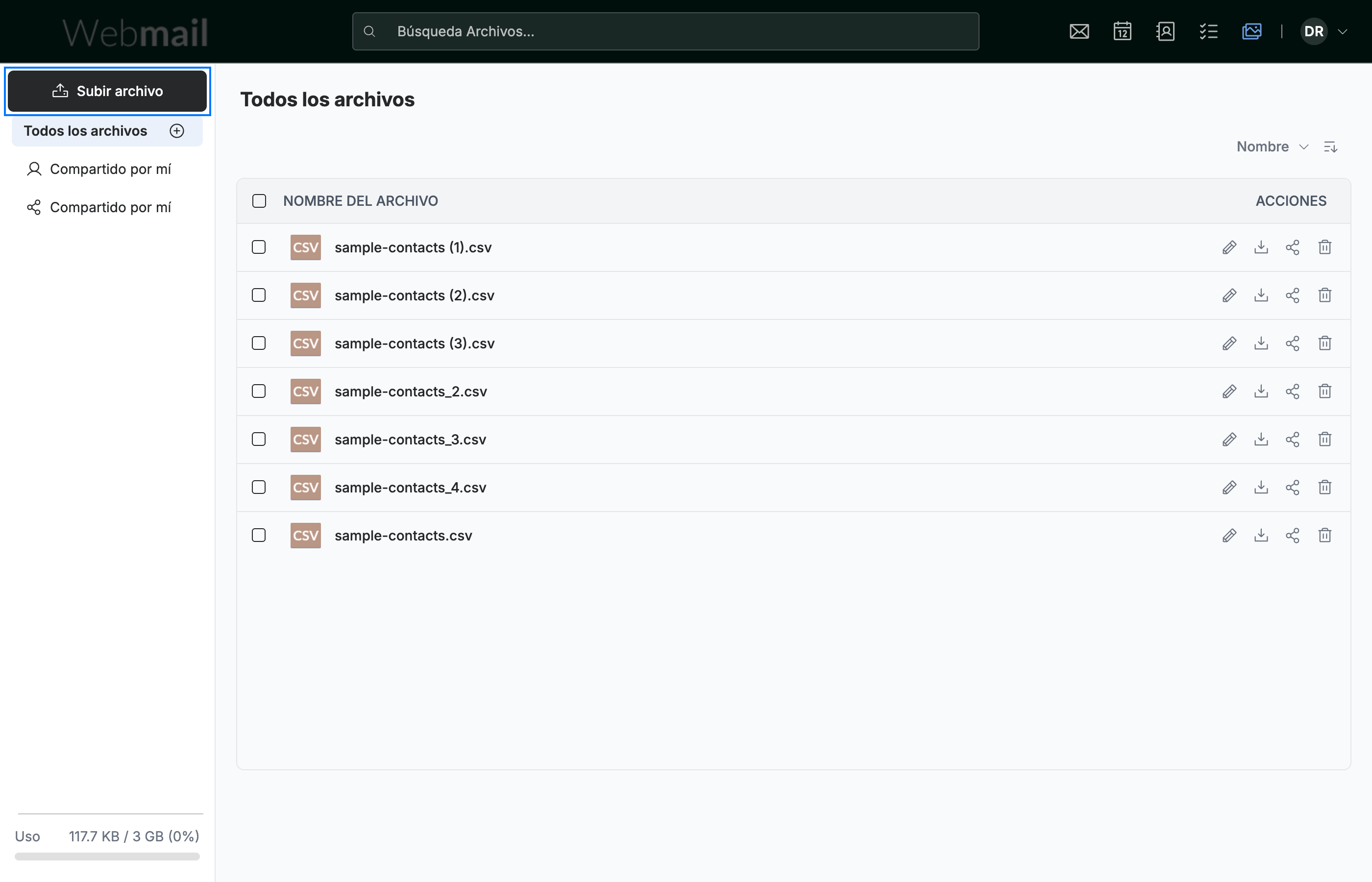Check the box for sample-contacts (1).csv
This screenshot has width=1372, height=882.
pos(259,247)
